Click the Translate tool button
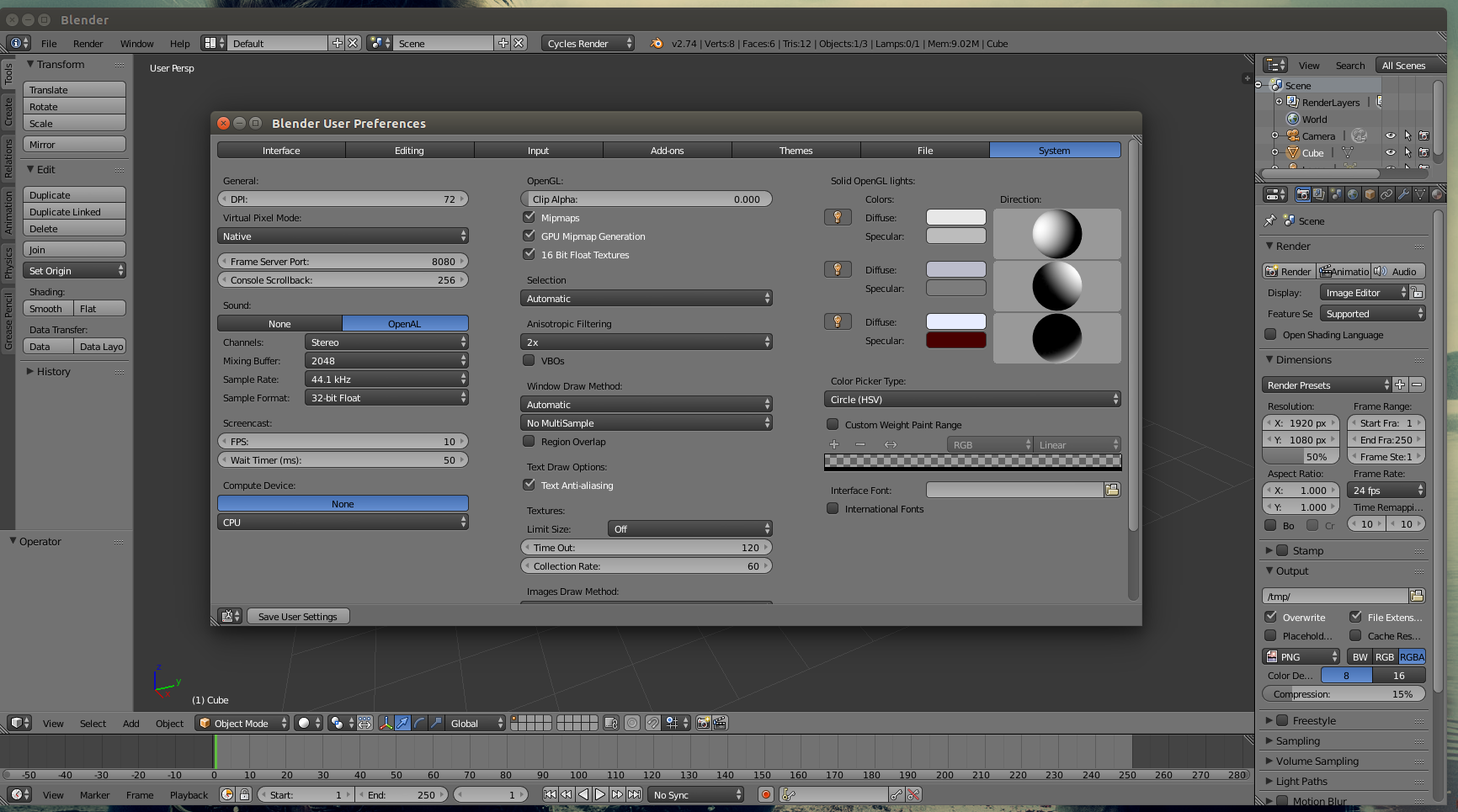This screenshot has height=812, width=1458. click(x=74, y=90)
